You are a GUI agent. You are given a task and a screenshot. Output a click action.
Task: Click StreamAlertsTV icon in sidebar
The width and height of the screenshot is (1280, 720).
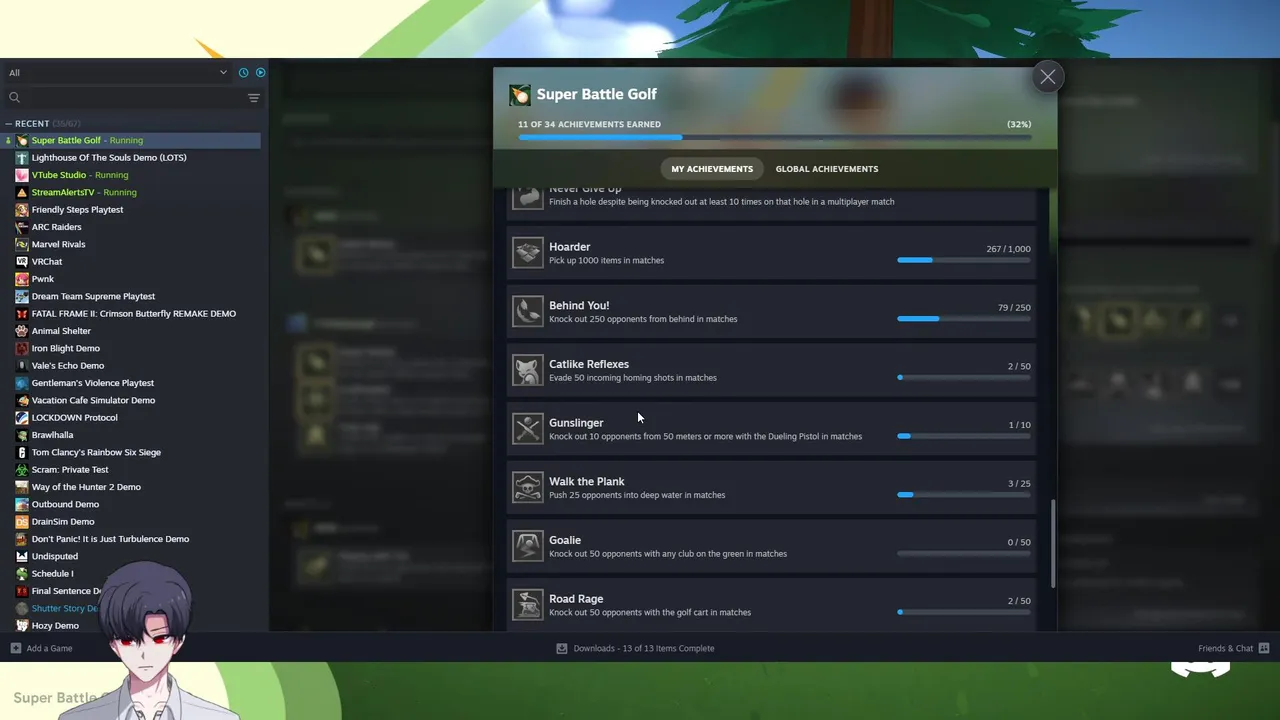pos(22,192)
